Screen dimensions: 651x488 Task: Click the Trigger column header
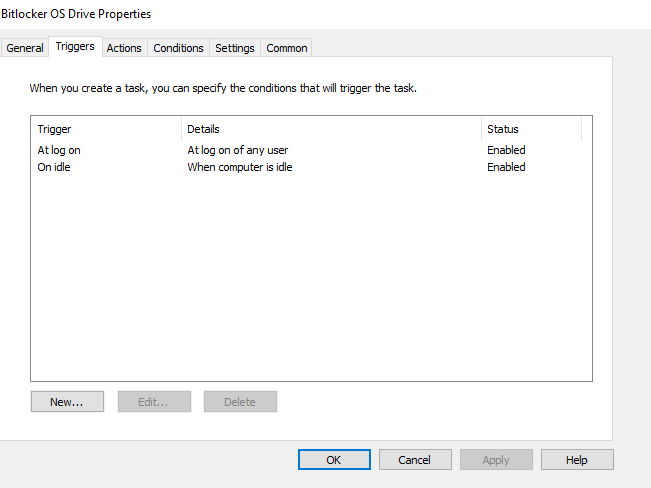point(106,129)
